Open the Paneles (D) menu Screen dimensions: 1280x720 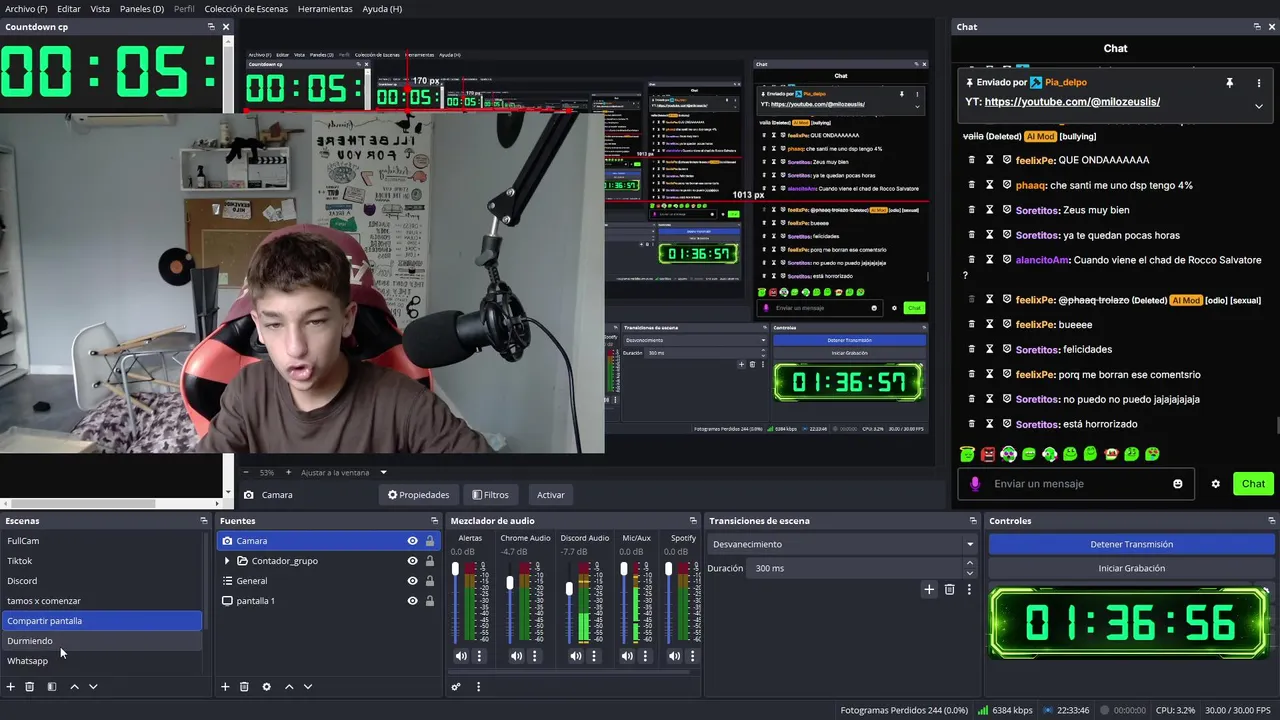142,8
